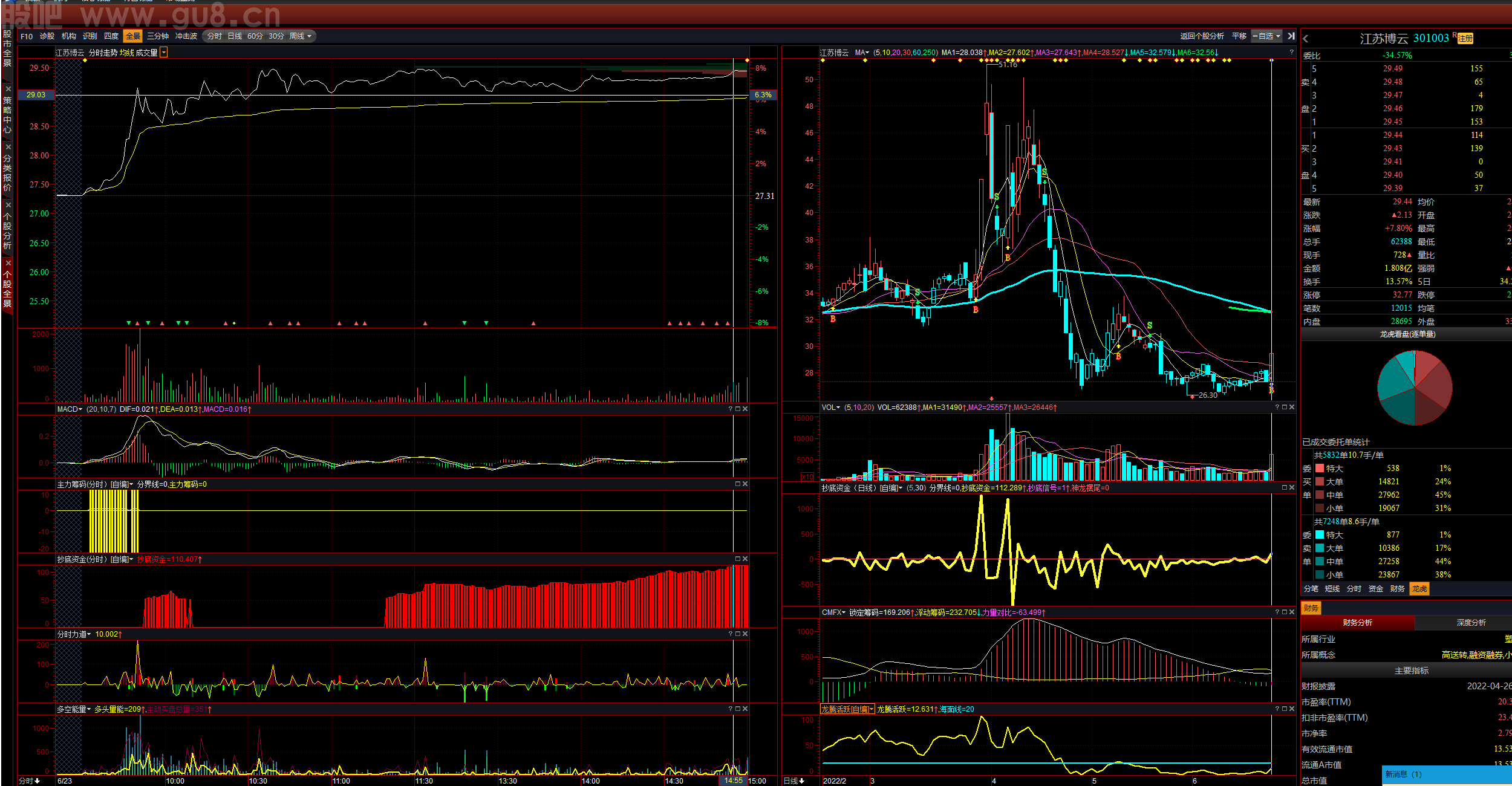Close the 分时力道 indicator panel
Viewport: 1512px width, 786px height.
(745, 634)
